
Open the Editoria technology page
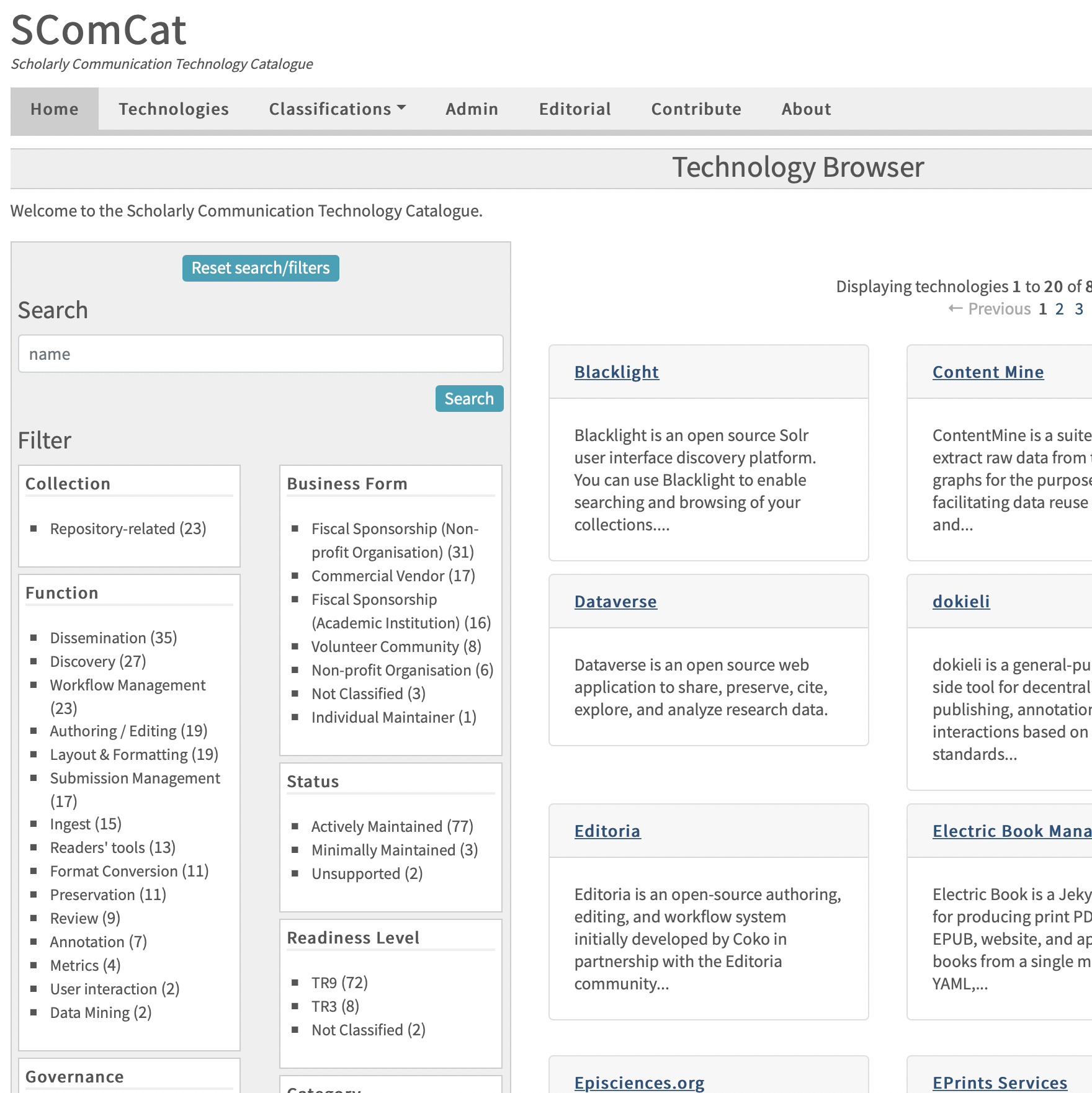(607, 831)
